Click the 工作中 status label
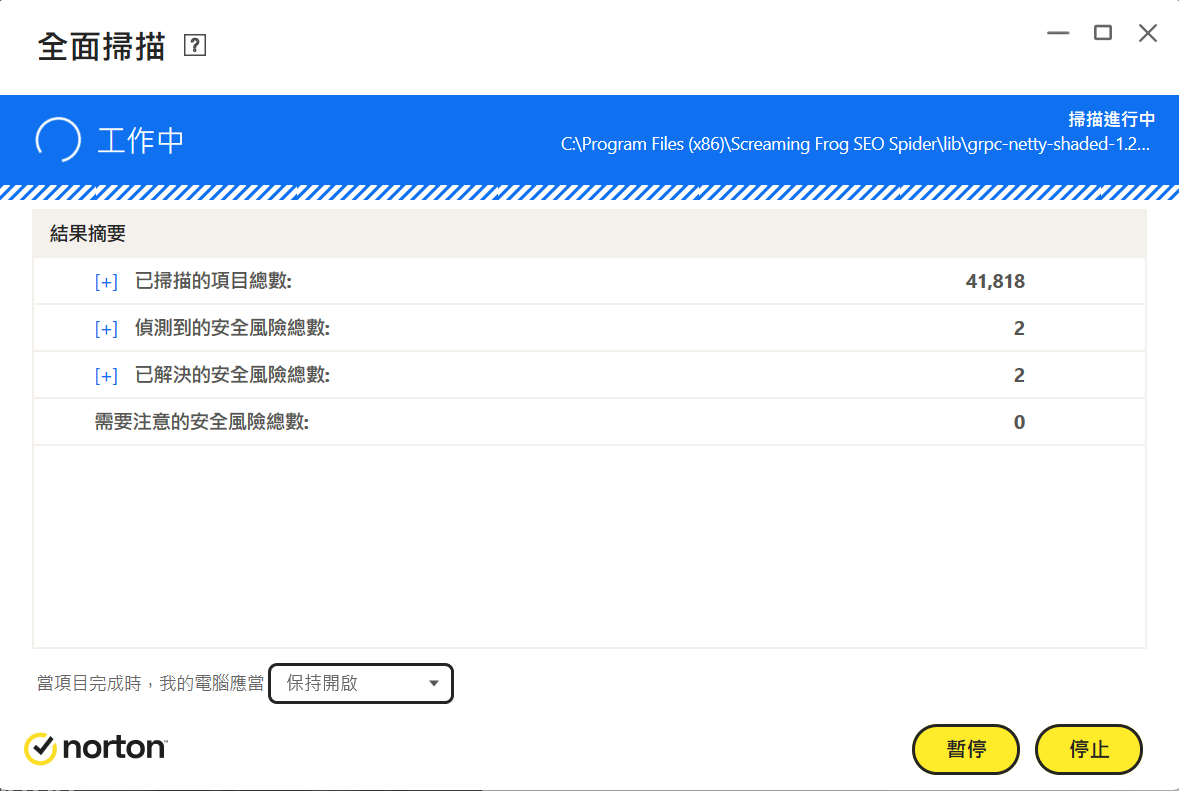This screenshot has height=791, width=1179. pos(141,141)
